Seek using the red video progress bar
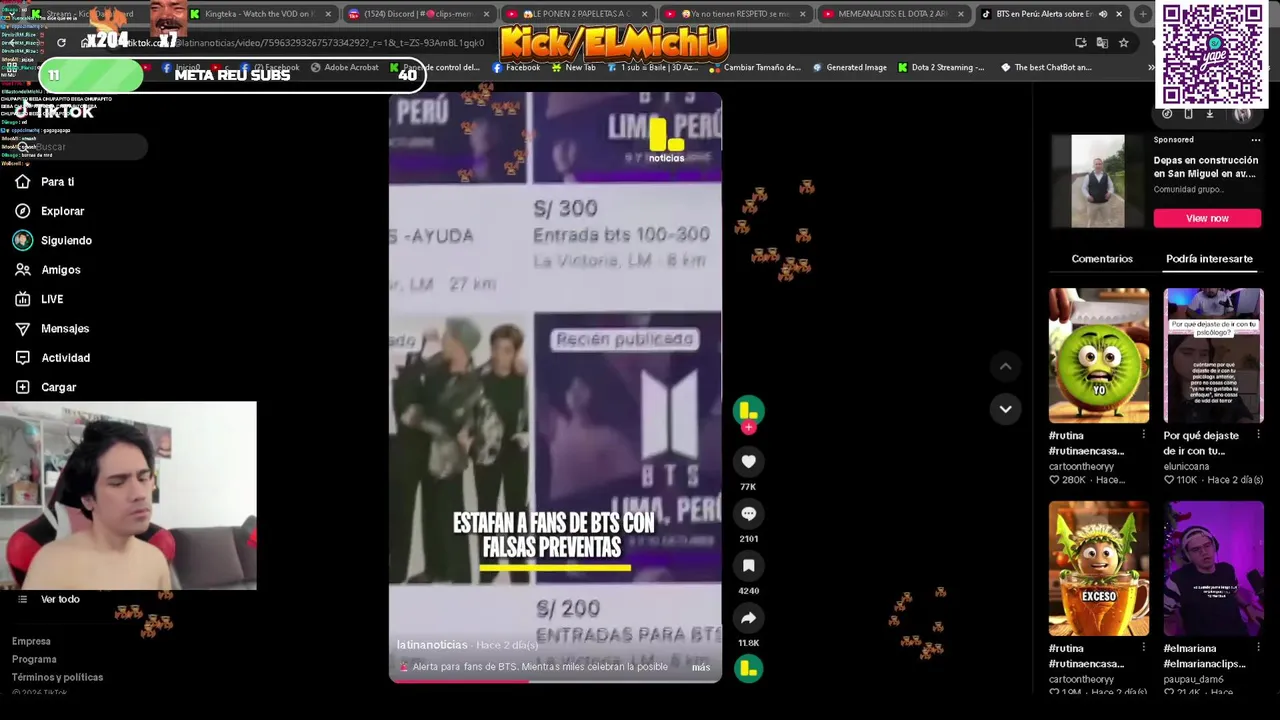The height and width of the screenshot is (720, 1280). click(x=555, y=681)
